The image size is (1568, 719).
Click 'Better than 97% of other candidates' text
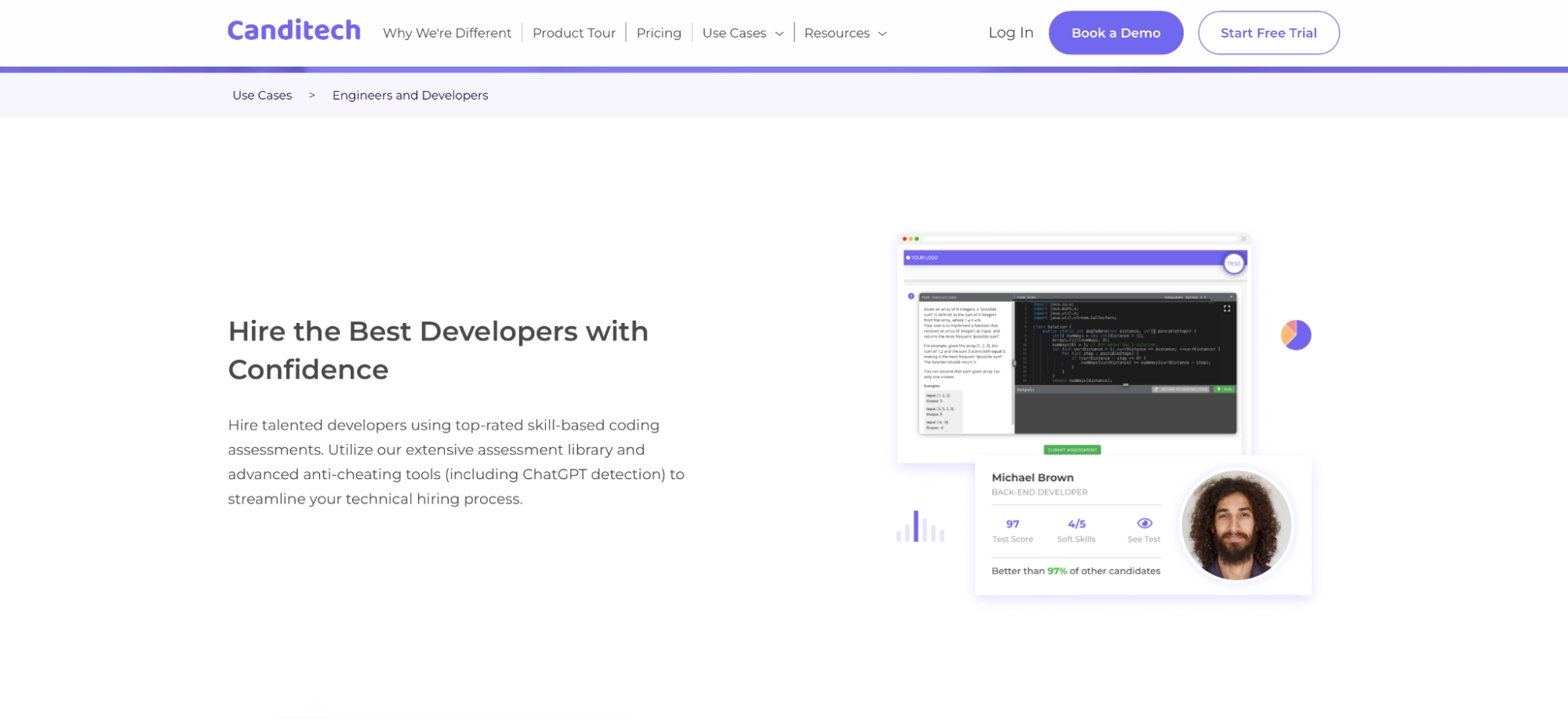[1075, 571]
